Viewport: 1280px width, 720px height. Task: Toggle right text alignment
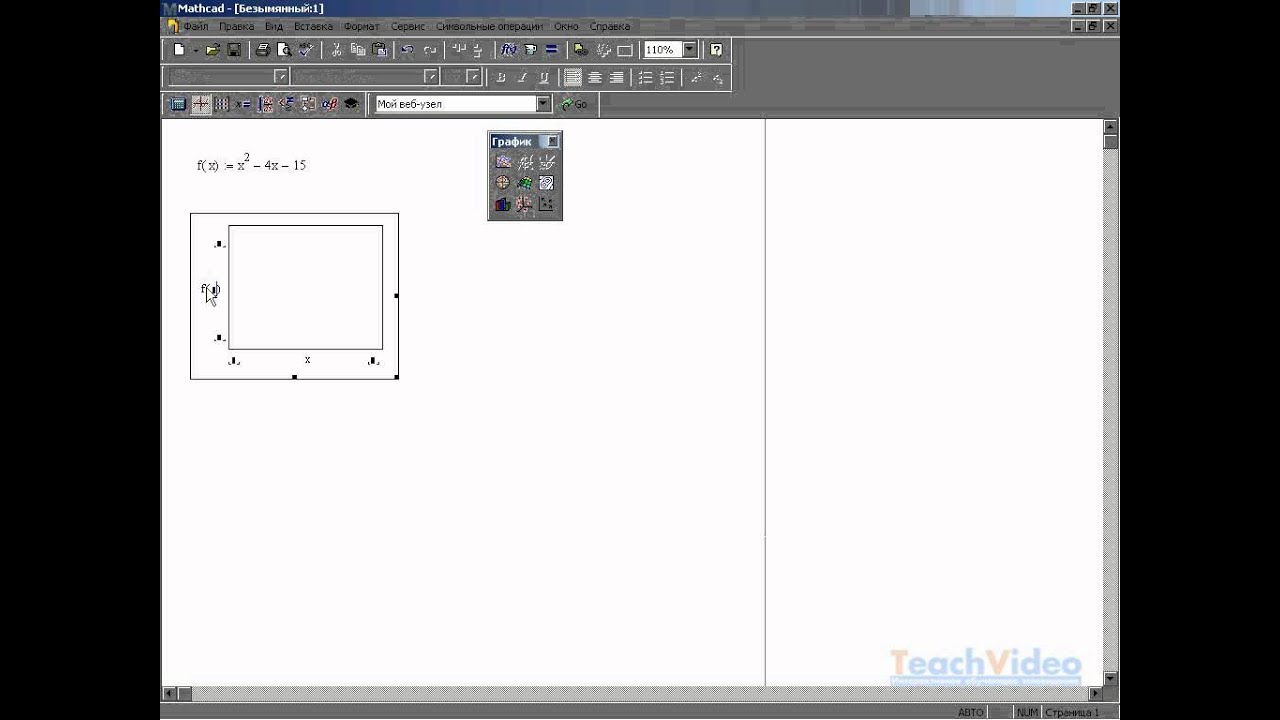(x=617, y=77)
